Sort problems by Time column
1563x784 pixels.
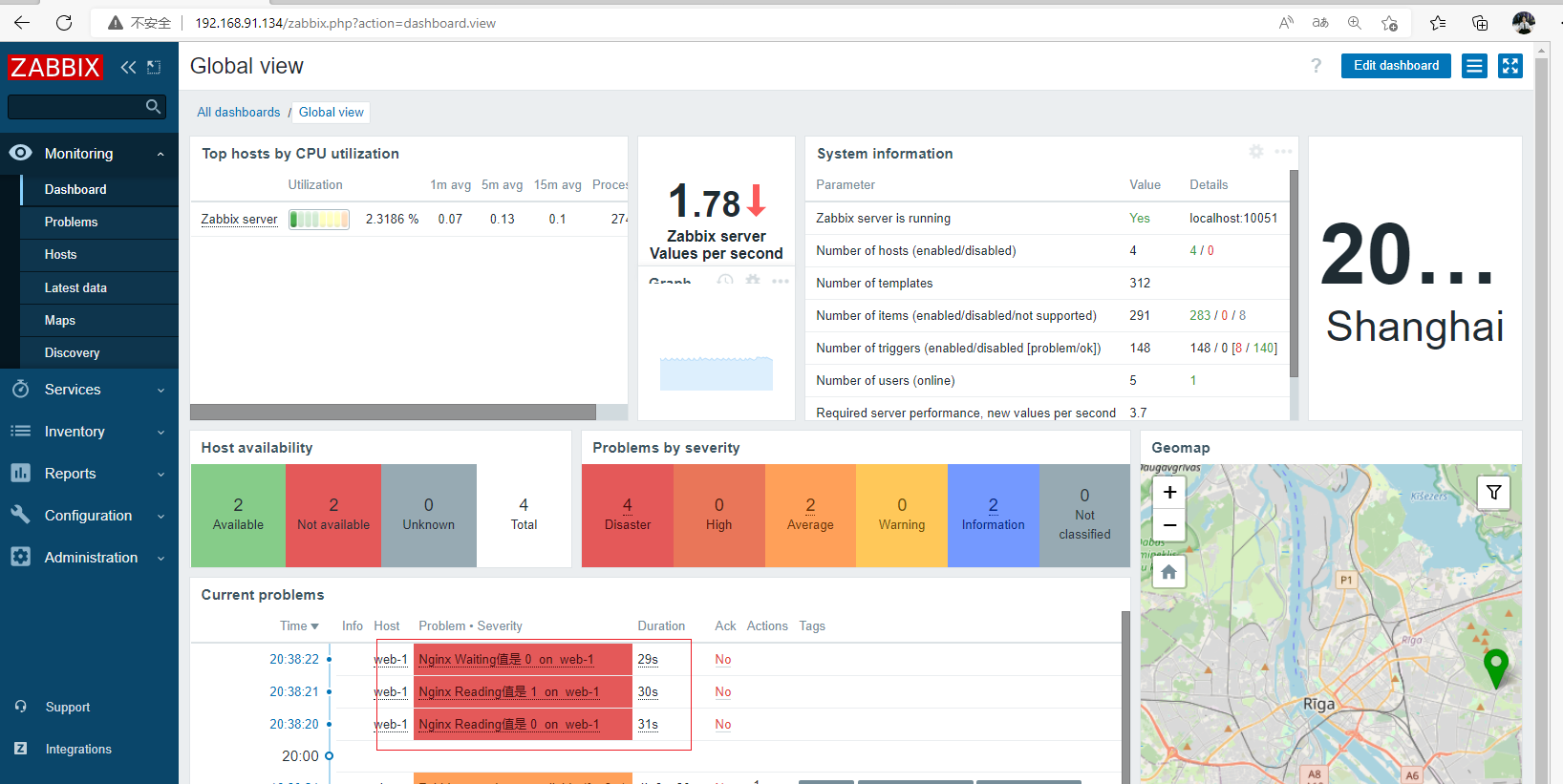click(x=299, y=625)
